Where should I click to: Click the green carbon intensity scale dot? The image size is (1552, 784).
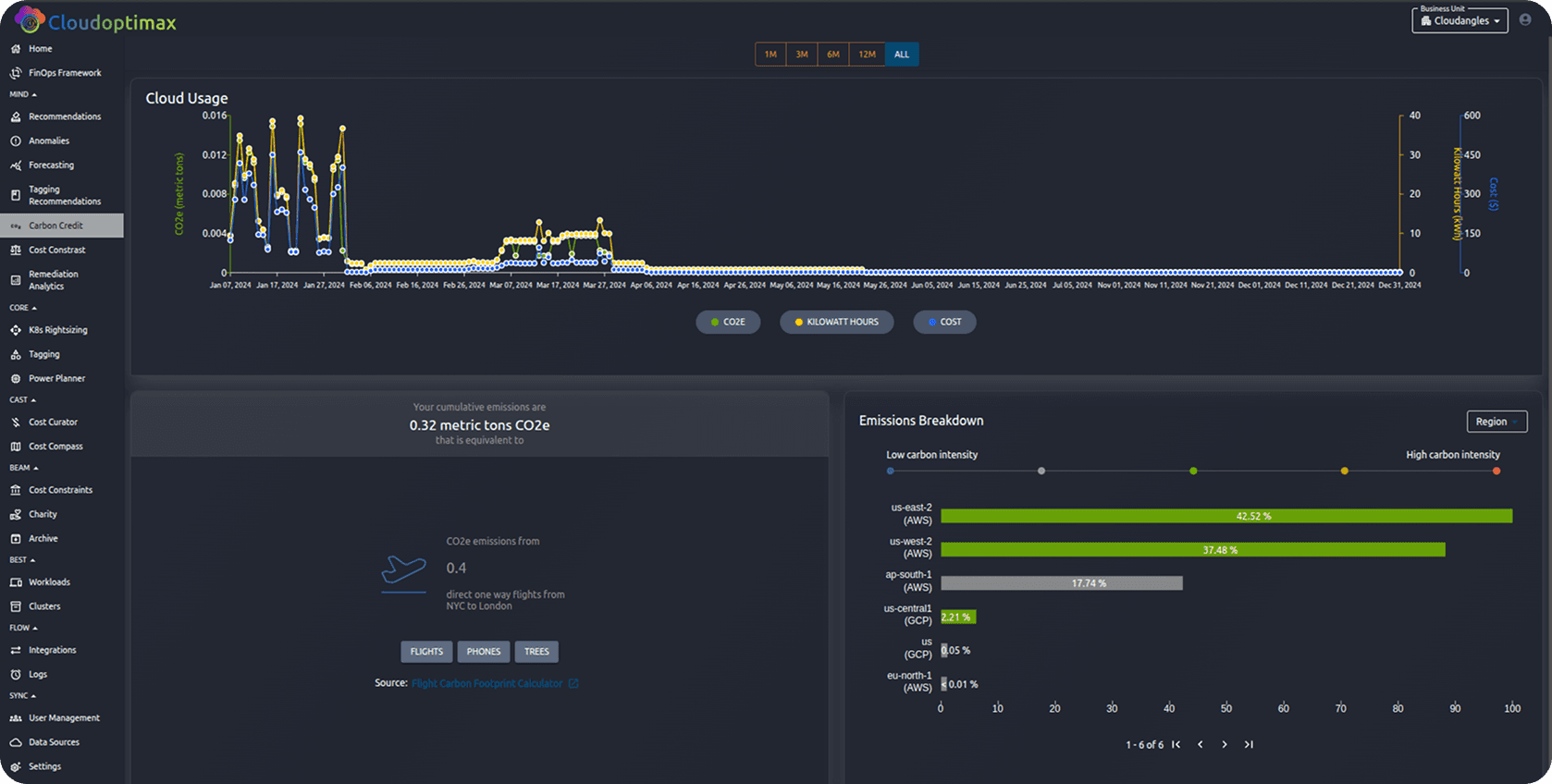click(1193, 472)
